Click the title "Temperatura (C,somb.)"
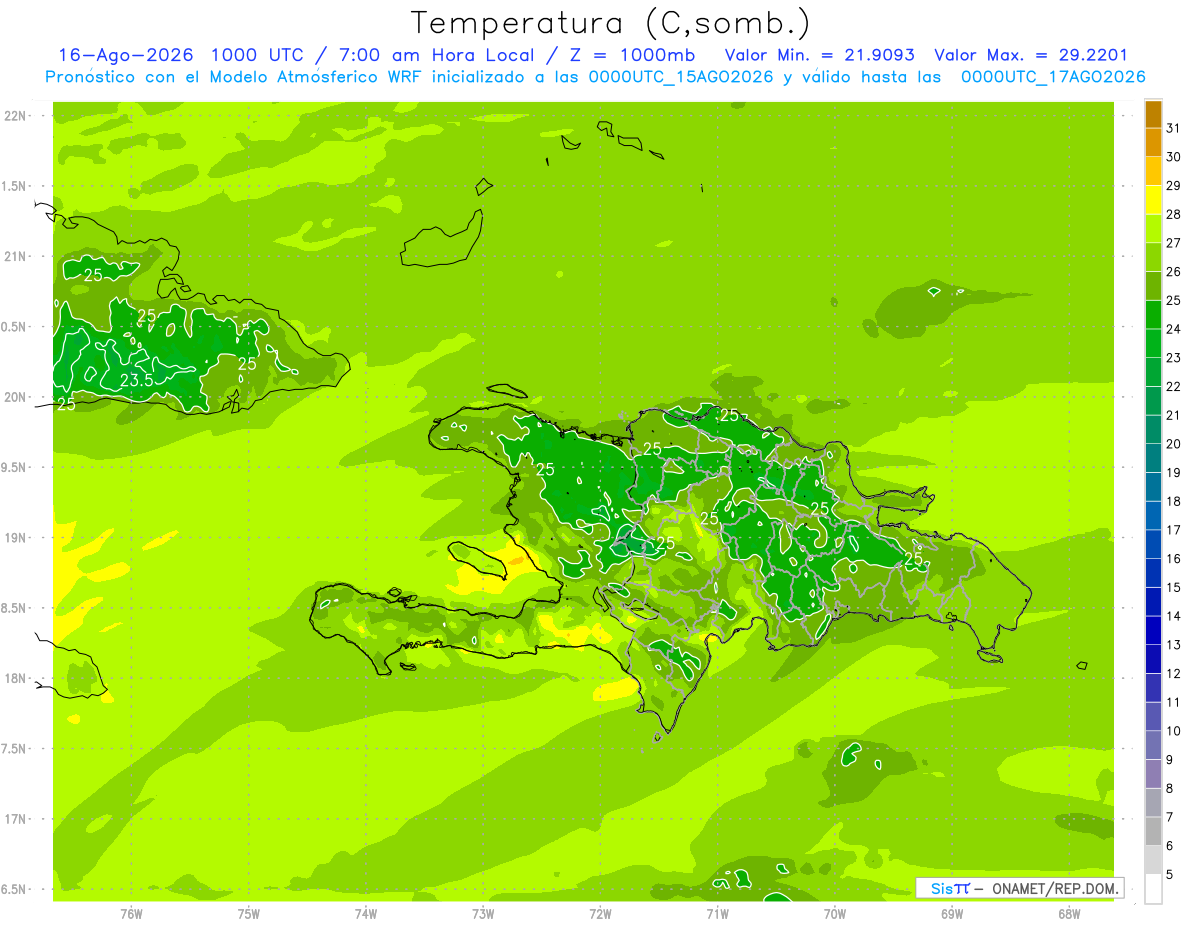Image resolution: width=1200 pixels, height=927 pixels. coord(611,23)
